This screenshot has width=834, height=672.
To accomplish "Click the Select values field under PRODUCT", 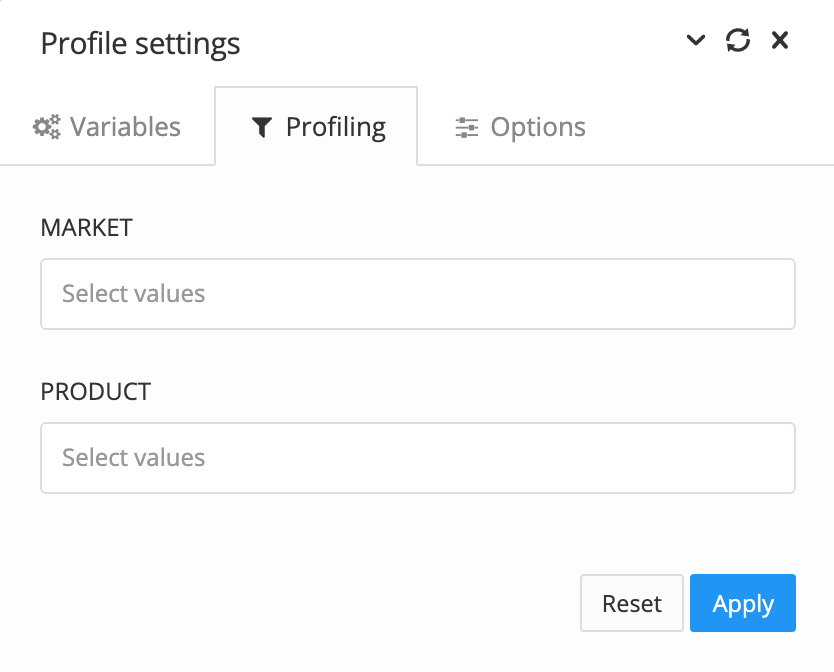I will pyautogui.click(x=417, y=457).
